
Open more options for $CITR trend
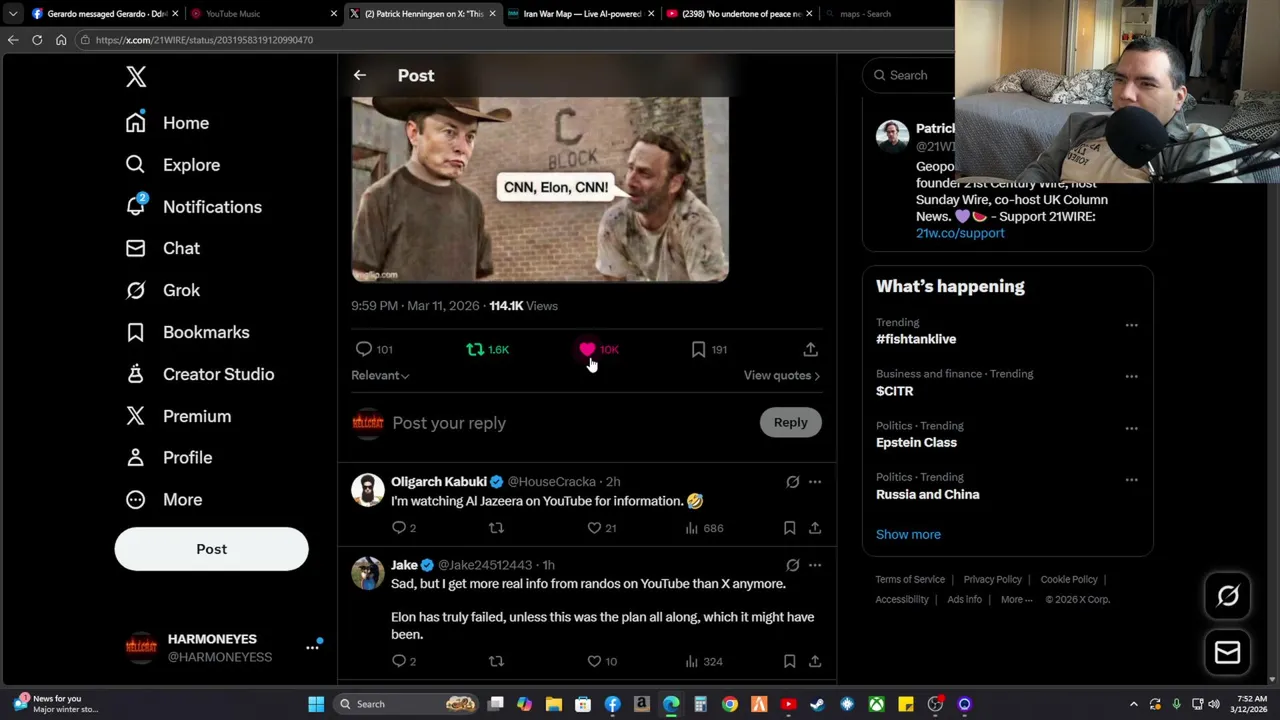coord(1131,377)
